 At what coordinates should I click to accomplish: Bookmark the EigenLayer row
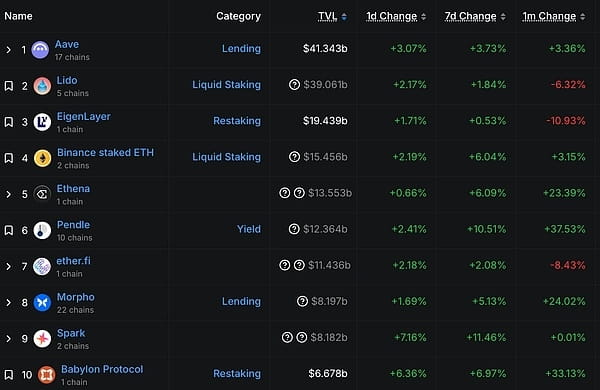[9, 122]
